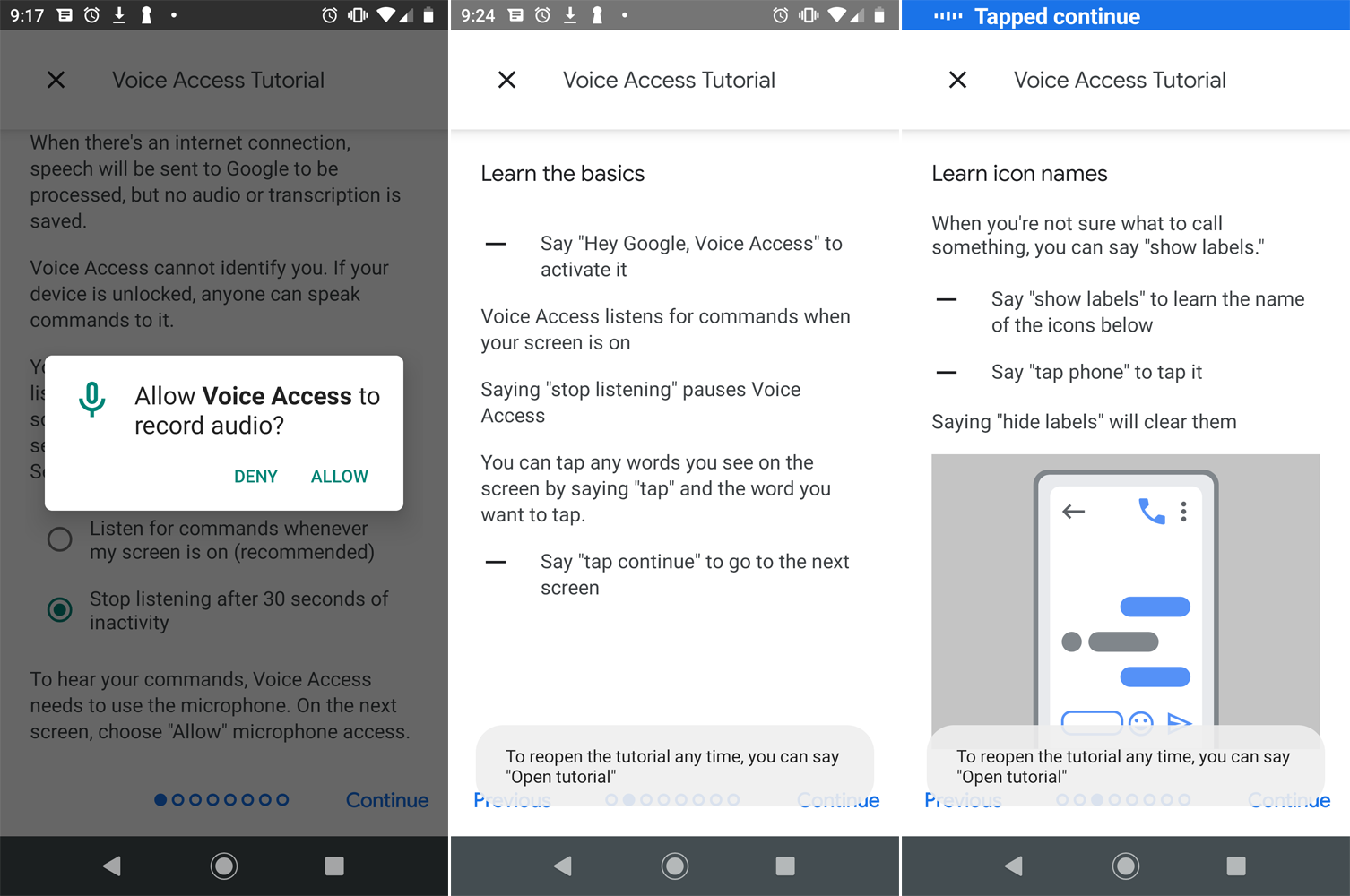Close the Learn icon names tutorial screen

pos(957,80)
